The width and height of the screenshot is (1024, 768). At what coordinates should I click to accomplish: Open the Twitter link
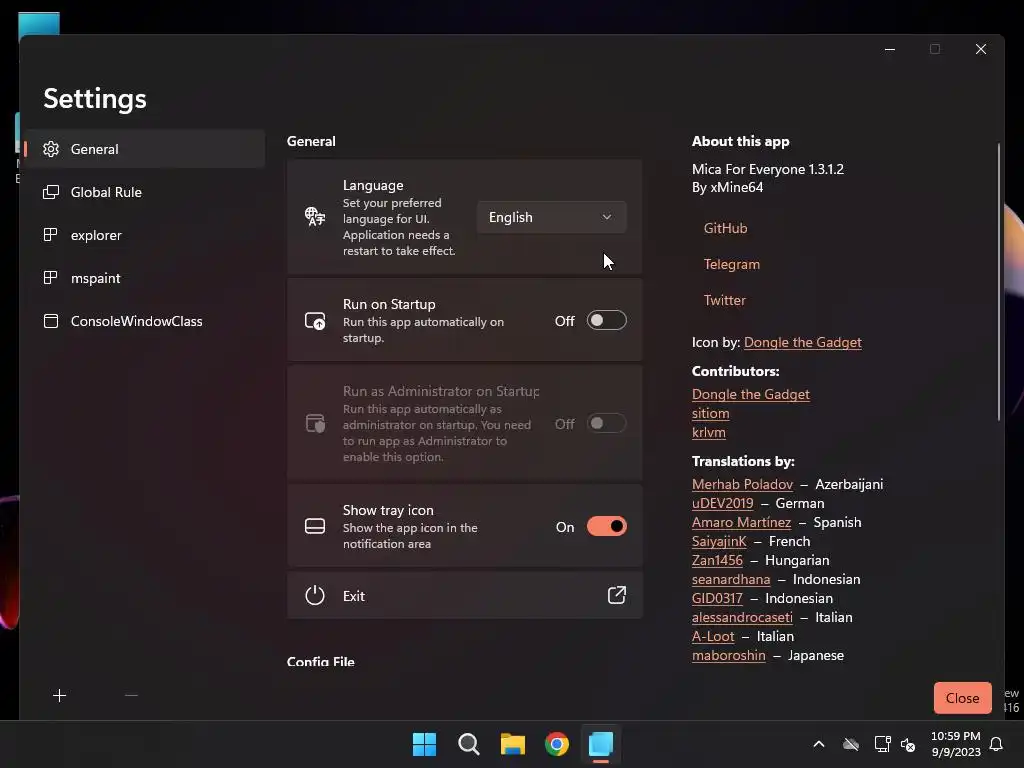click(x=724, y=300)
